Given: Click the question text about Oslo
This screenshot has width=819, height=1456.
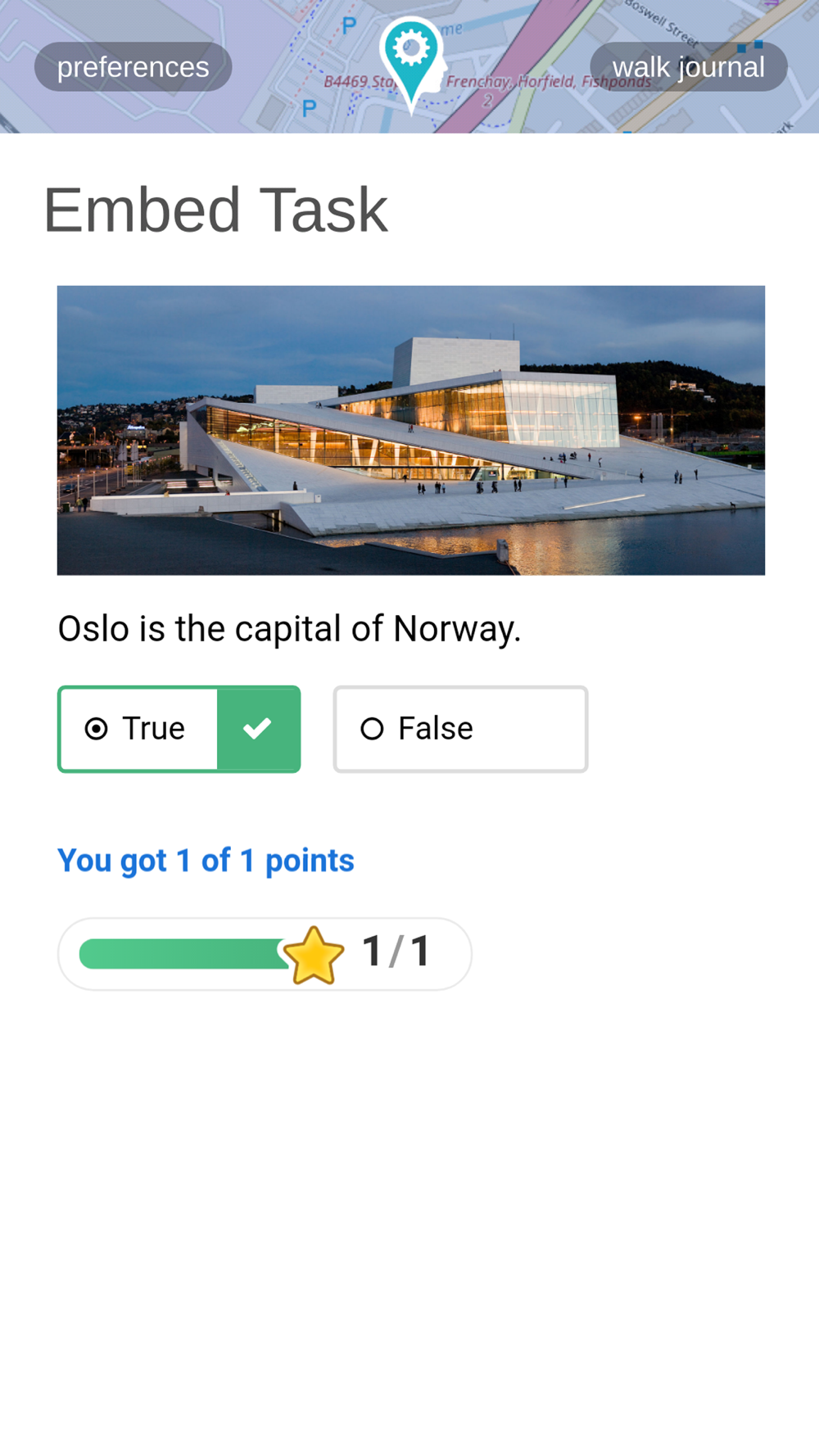Looking at the screenshot, I should pos(289,629).
